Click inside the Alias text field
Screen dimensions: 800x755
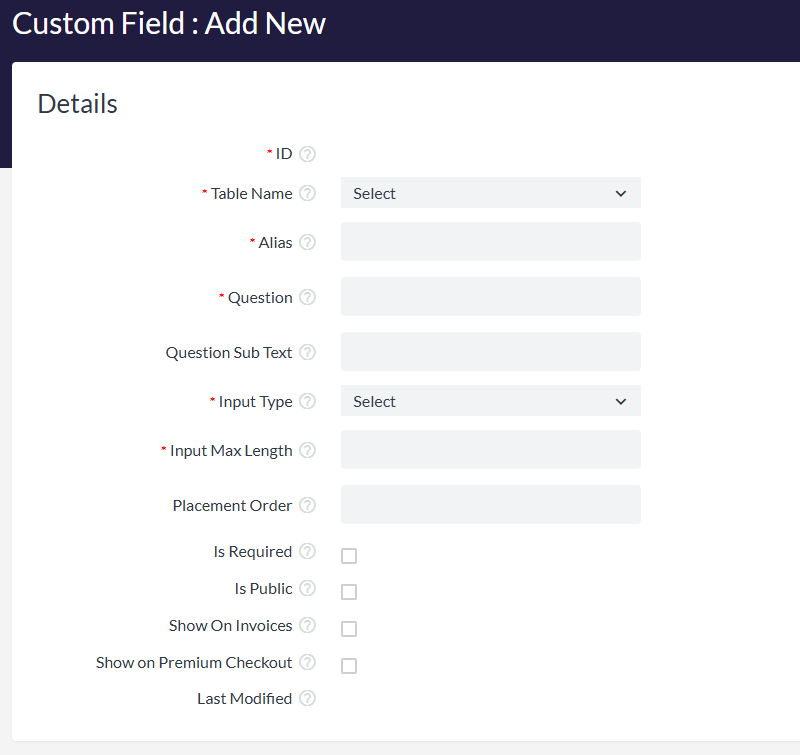point(490,241)
